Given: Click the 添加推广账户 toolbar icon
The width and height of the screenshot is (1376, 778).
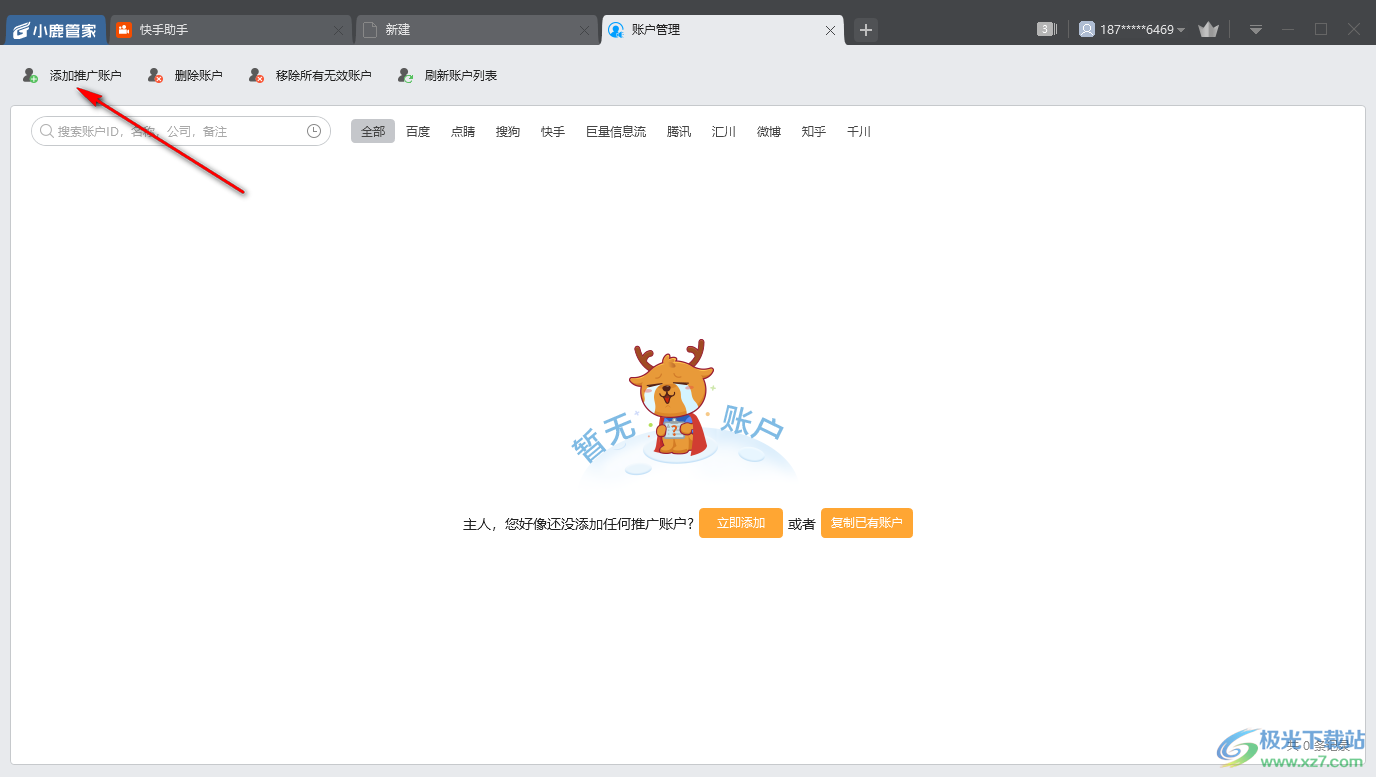Looking at the screenshot, I should pos(31,75).
